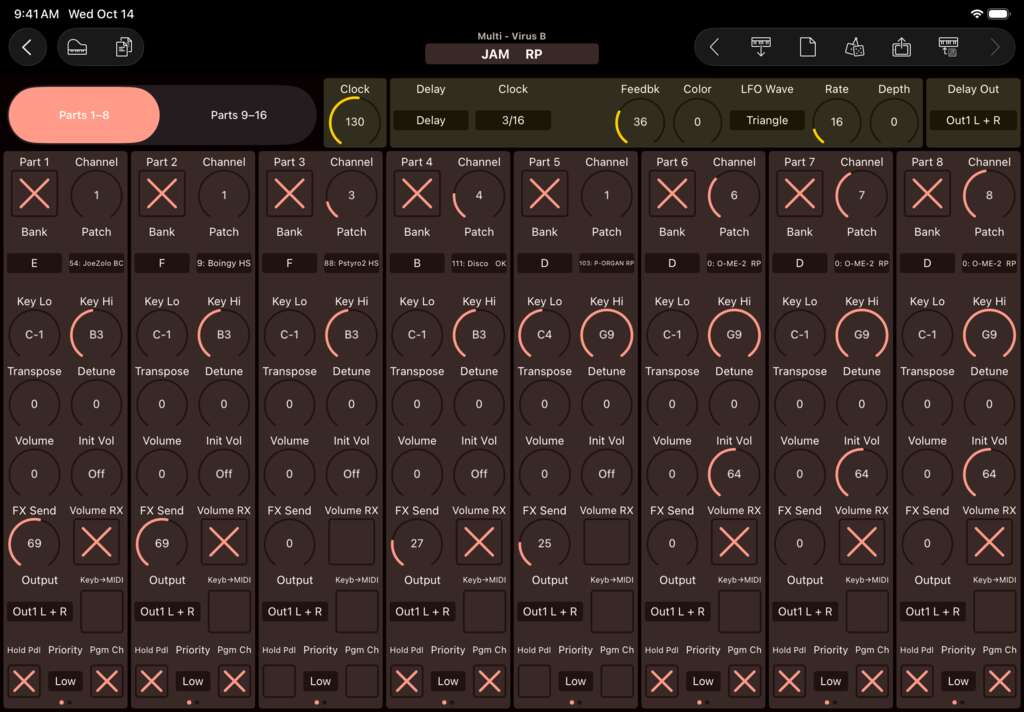Enable Keyb→MIDI for Part 1

(x=101, y=611)
